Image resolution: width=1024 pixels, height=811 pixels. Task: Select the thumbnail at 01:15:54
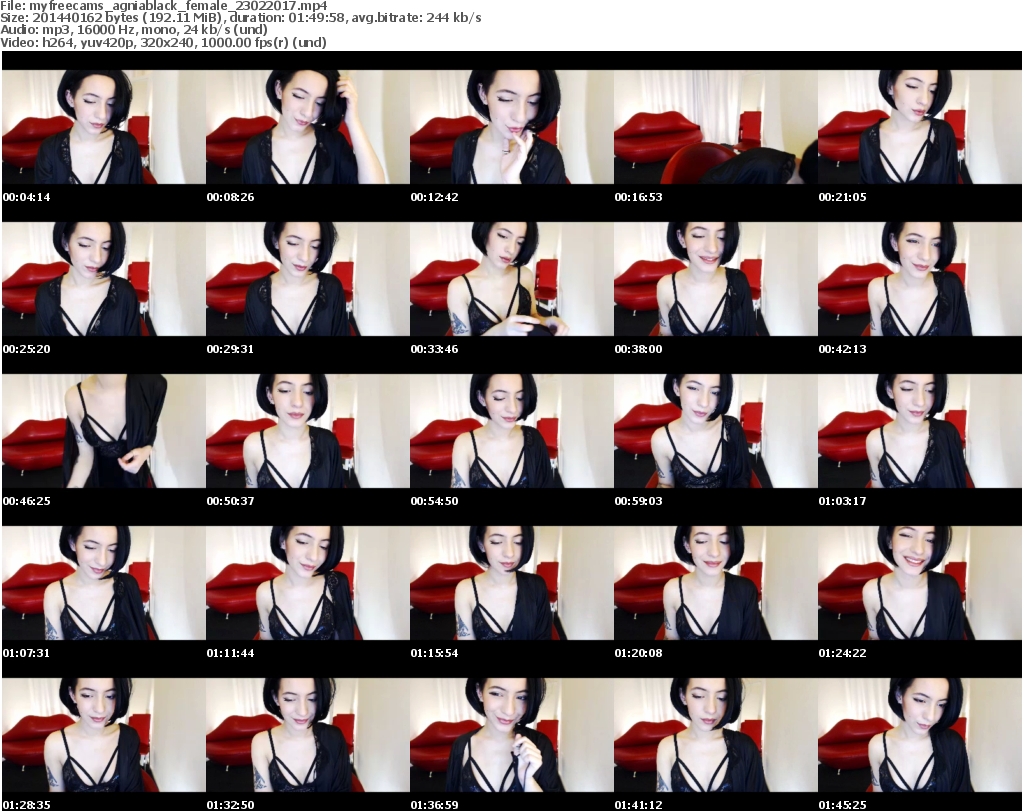coord(512,583)
